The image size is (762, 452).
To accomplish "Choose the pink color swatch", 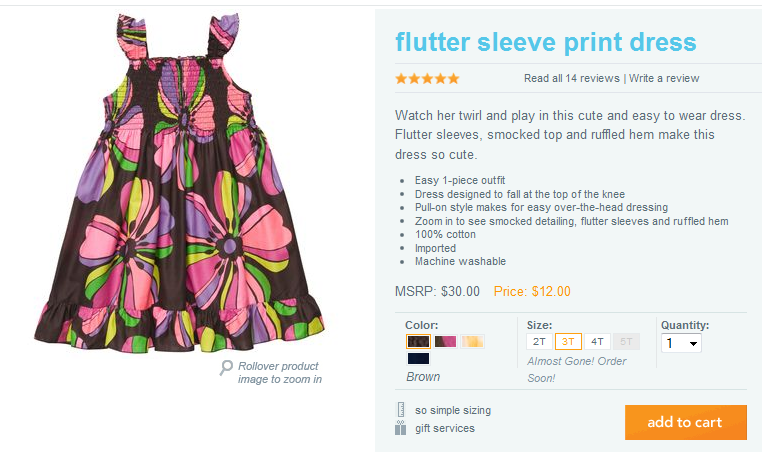I will [x=445, y=341].
